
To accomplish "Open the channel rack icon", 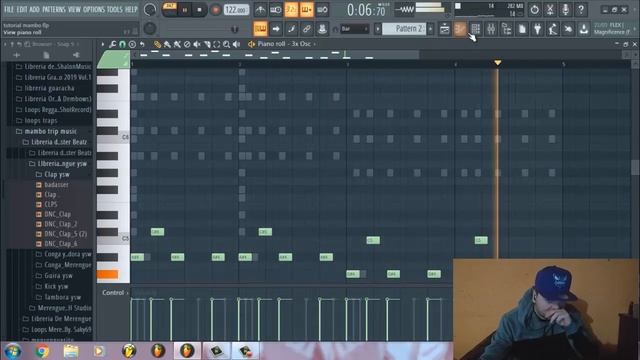I will [x=476, y=29].
